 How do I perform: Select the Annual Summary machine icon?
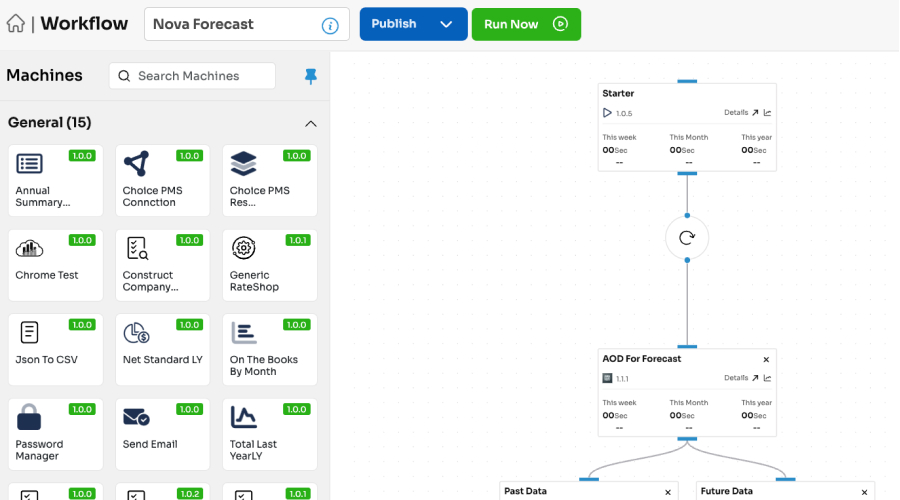pos(29,164)
